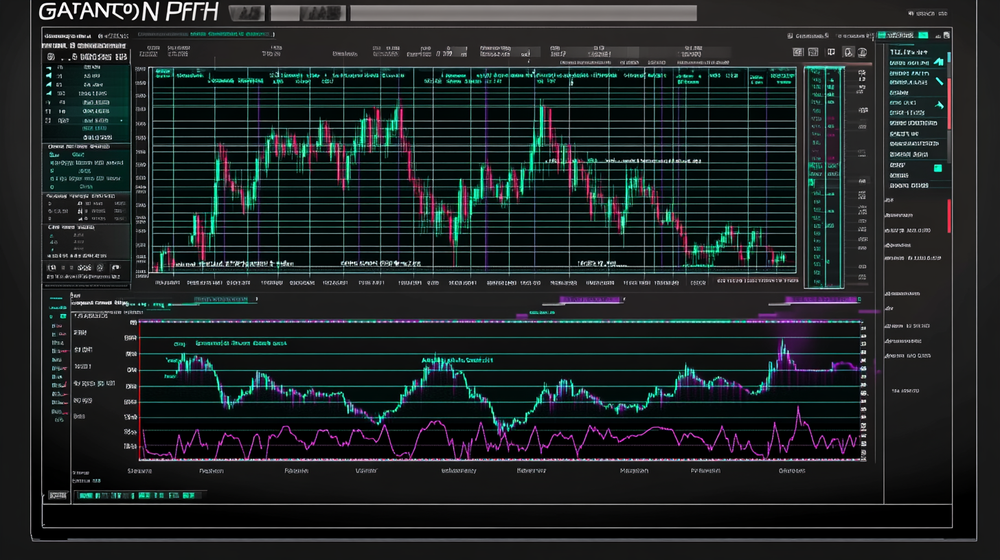Switch to the second gray tab in the title bar
This screenshot has width=1000, height=560.
(312, 14)
